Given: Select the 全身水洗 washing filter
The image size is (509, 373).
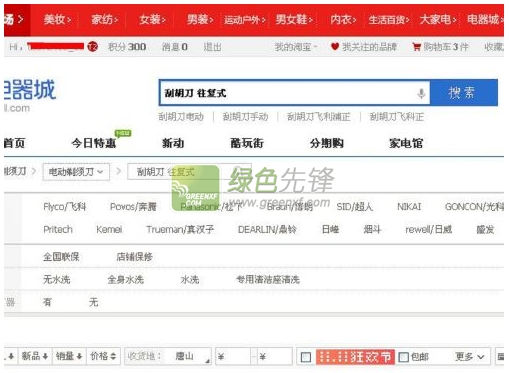Looking at the screenshot, I should point(126,280).
